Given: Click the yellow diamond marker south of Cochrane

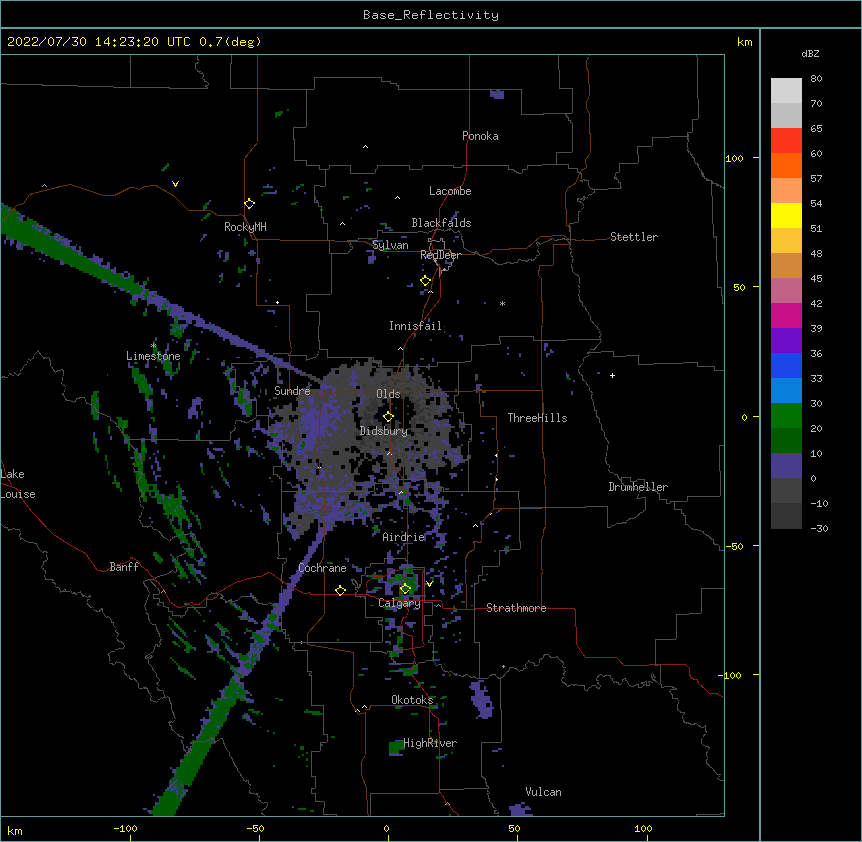Looking at the screenshot, I should point(340,590).
